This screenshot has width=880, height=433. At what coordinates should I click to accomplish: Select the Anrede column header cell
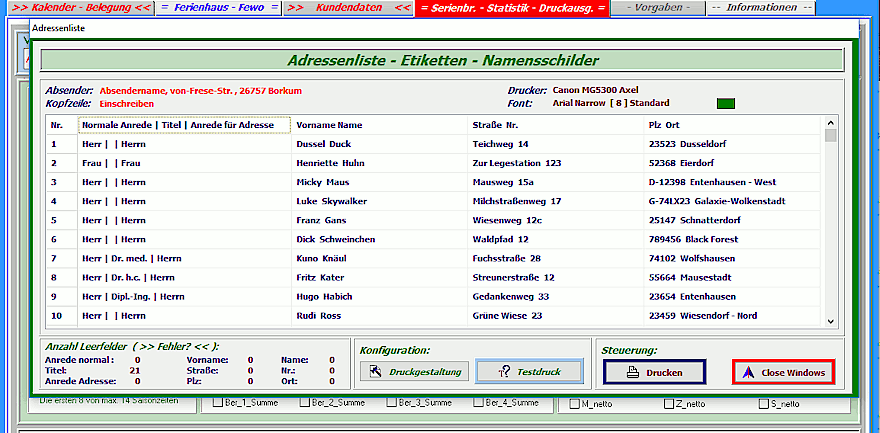tap(185, 125)
